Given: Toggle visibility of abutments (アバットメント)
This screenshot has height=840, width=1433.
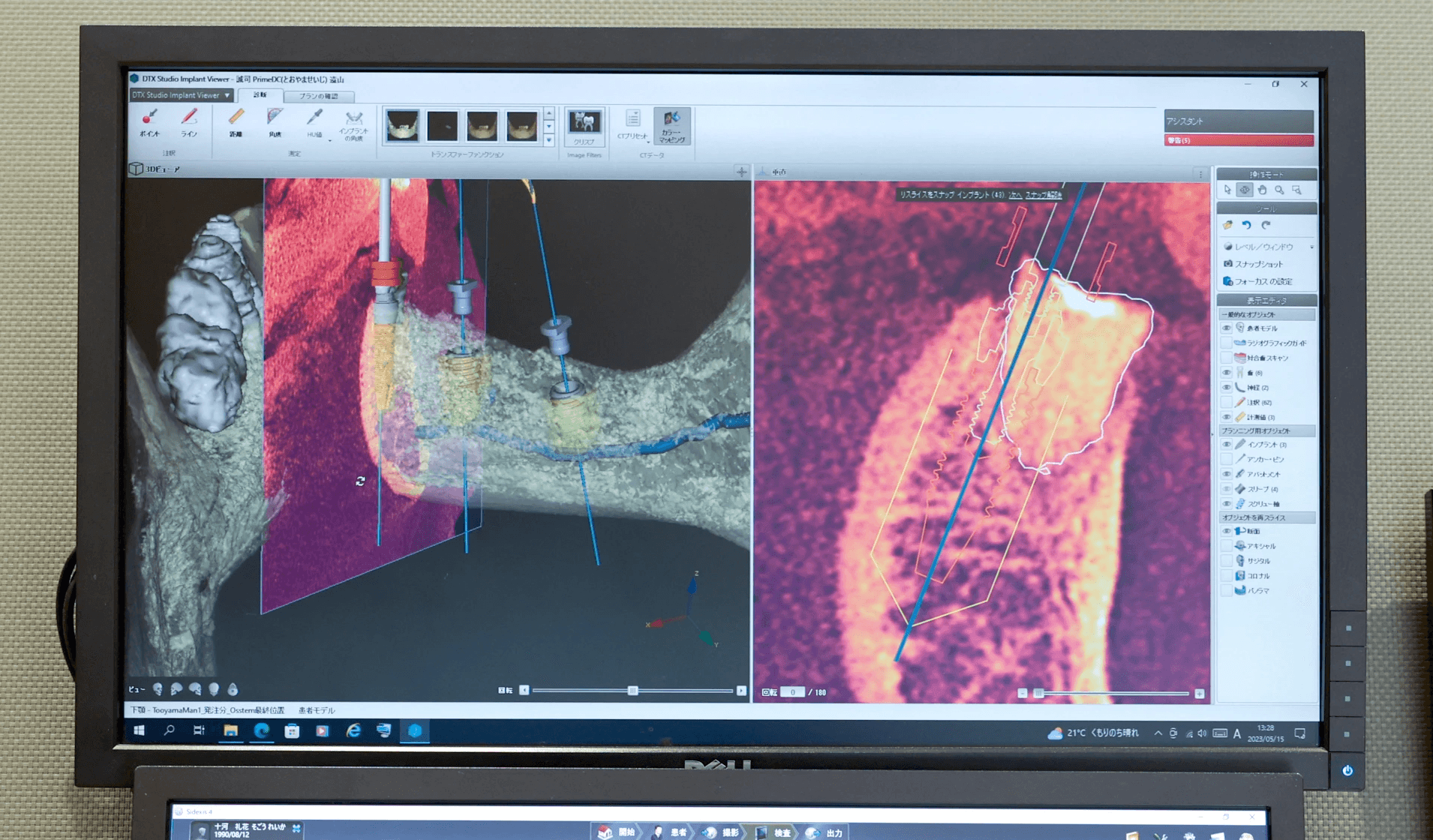Looking at the screenshot, I should (1227, 474).
